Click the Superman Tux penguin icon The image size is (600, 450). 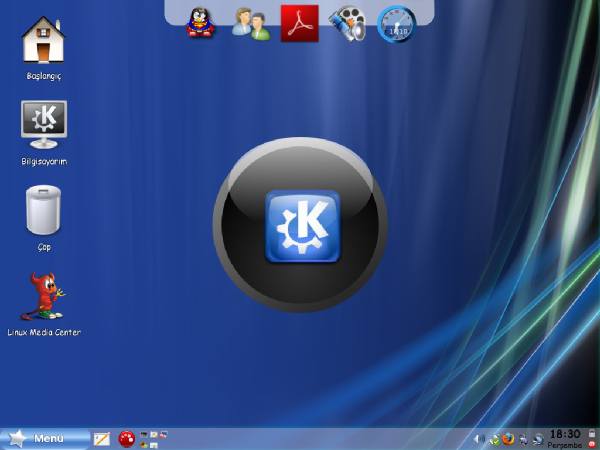coord(200,23)
